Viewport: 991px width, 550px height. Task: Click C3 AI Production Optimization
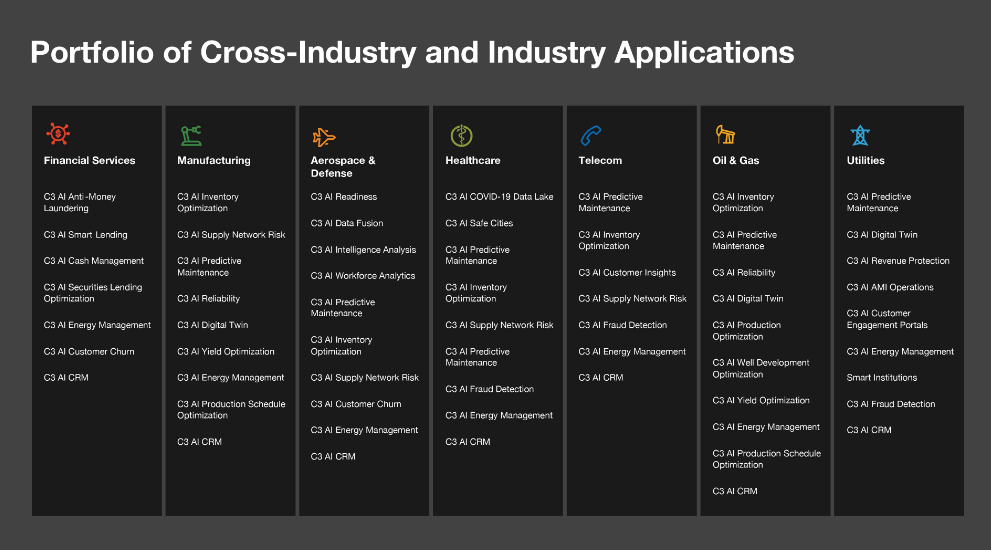[747, 331]
